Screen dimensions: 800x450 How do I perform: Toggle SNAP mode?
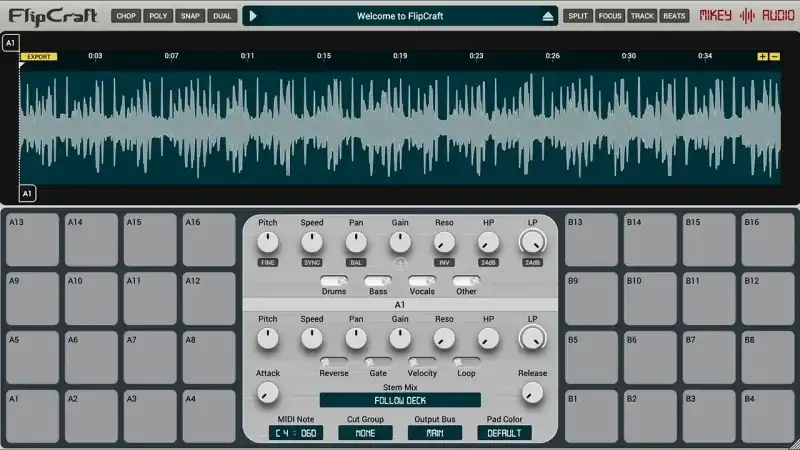[x=190, y=16]
